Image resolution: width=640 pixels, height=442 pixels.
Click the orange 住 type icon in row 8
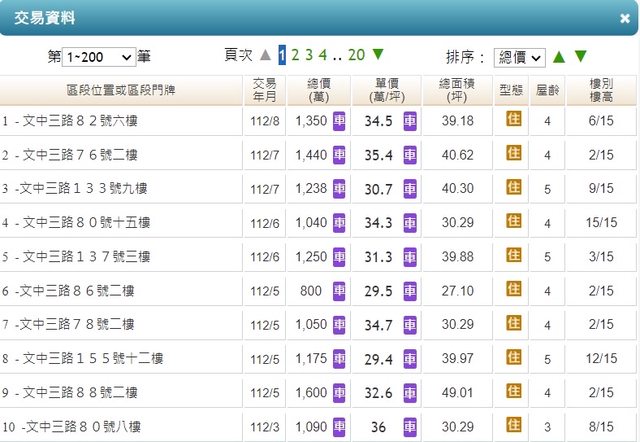(514, 357)
